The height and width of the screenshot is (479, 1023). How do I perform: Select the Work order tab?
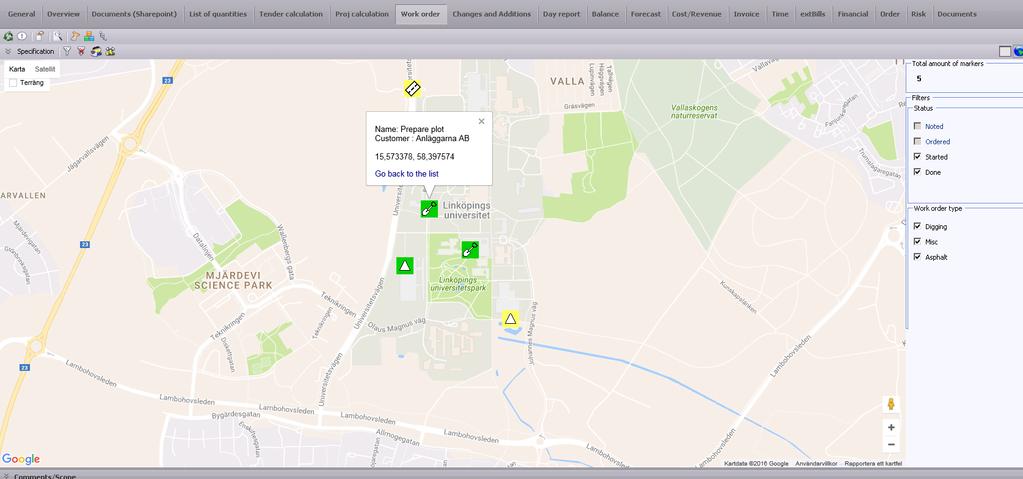[x=421, y=14]
